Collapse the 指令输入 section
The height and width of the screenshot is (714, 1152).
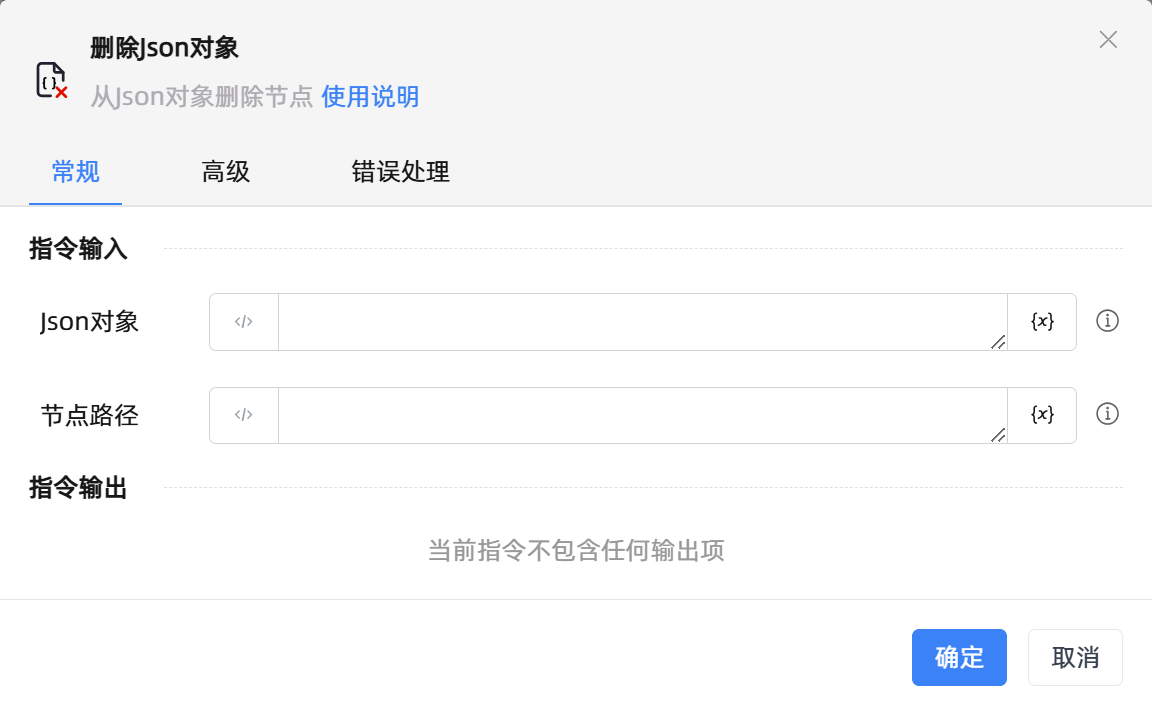point(79,248)
